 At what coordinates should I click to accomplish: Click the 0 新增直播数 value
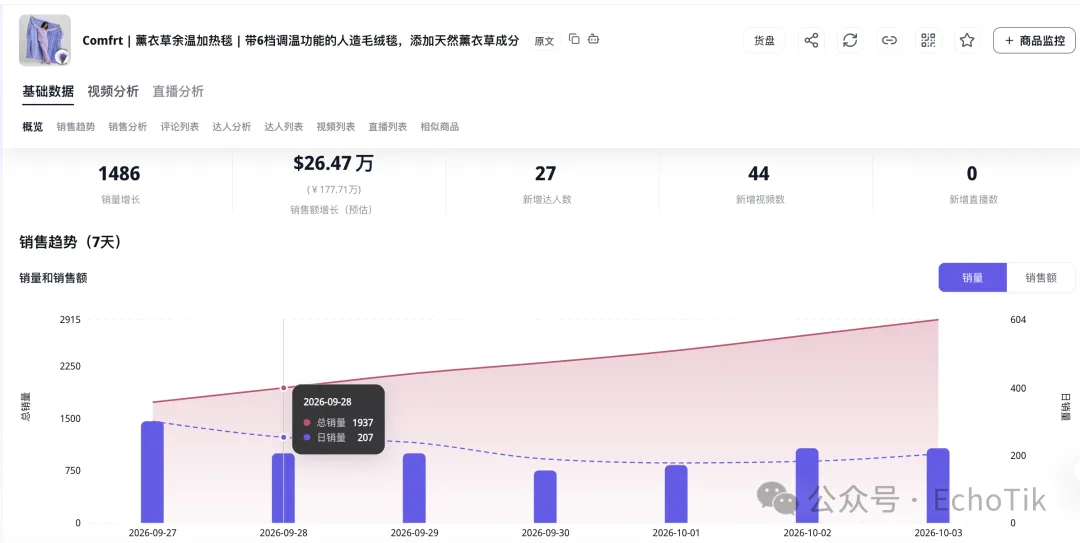tap(973, 174)
